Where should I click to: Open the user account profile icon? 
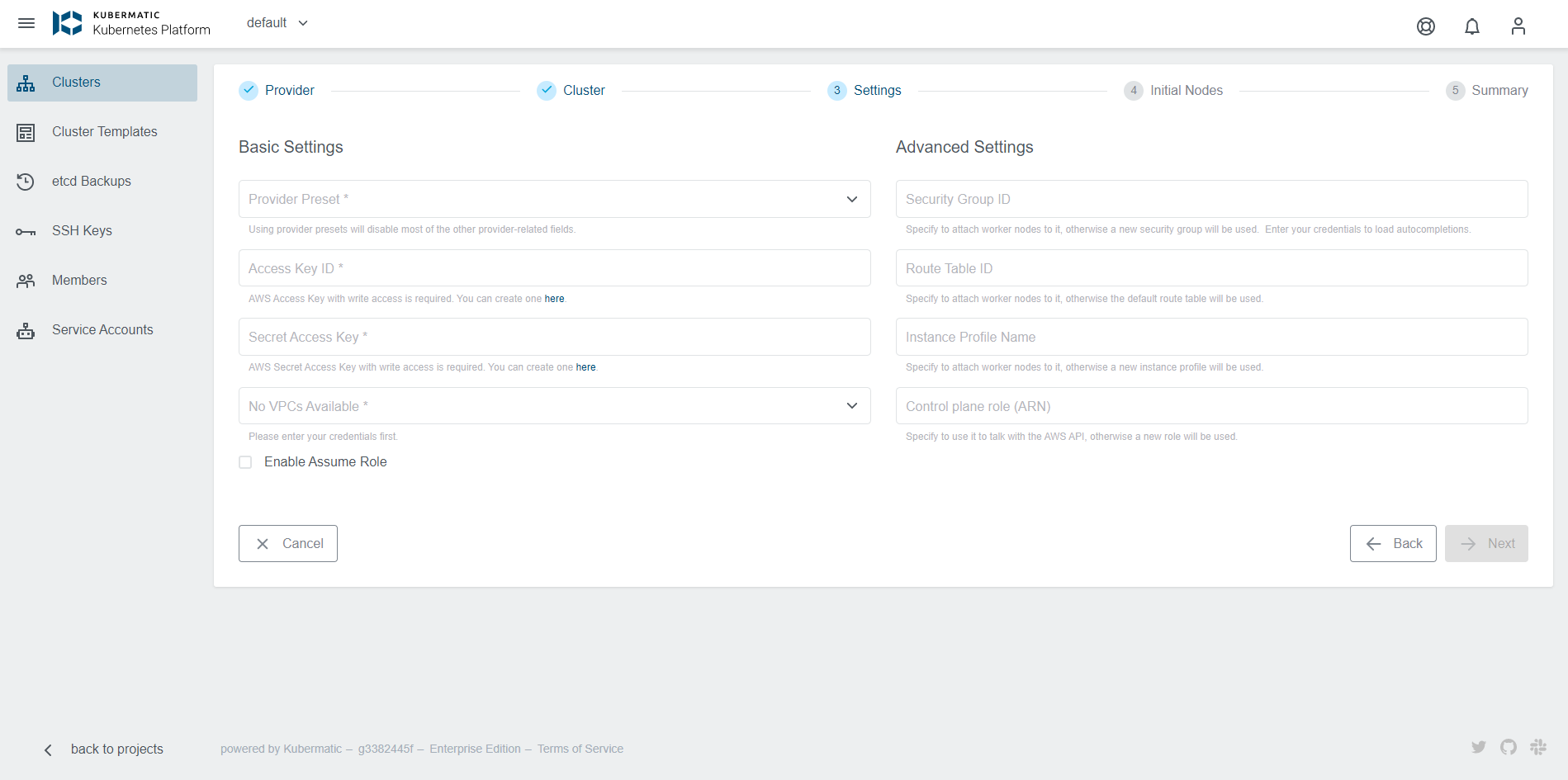1518,26
